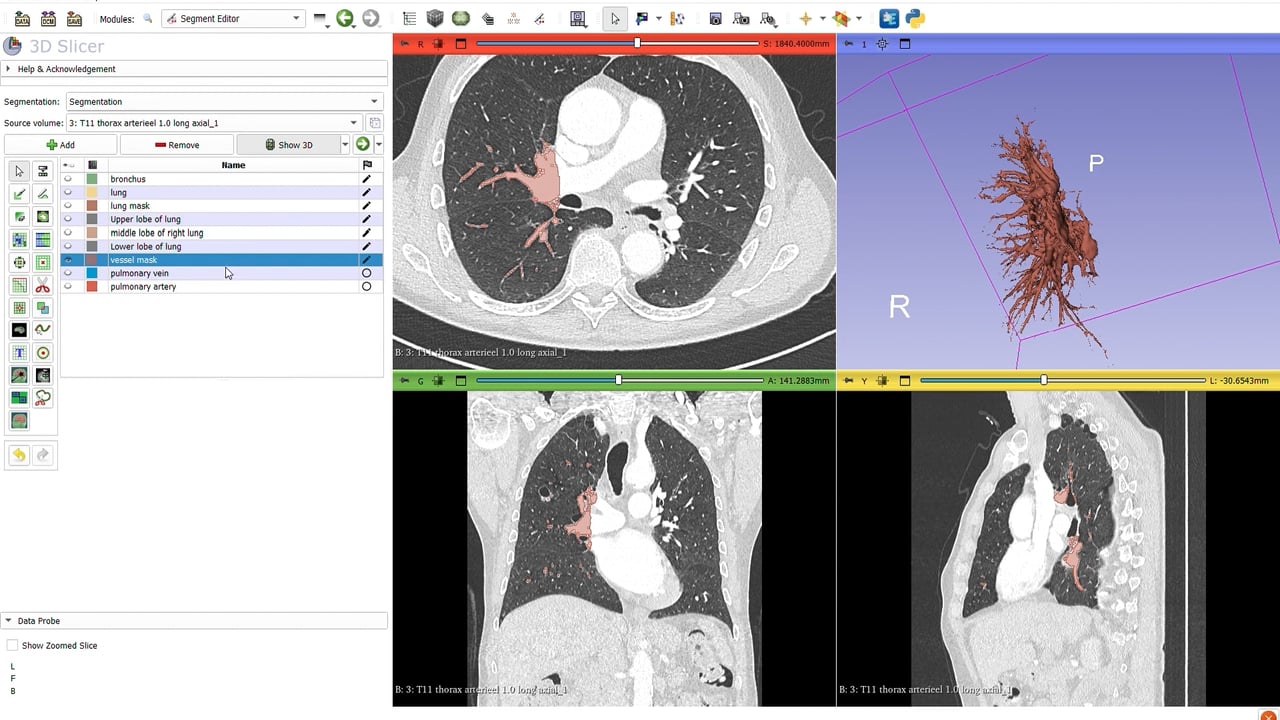Select the Scissors segment editor effect
The image size is (1280, 720).
[x=42, y=287]
